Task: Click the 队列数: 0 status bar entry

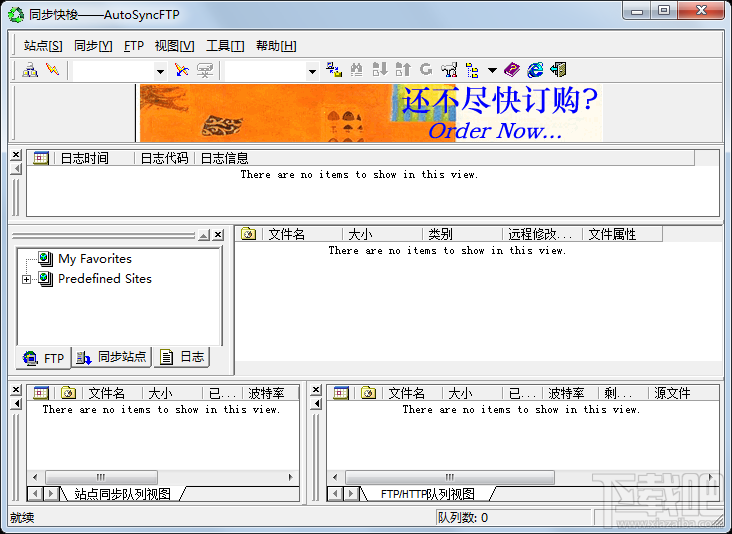Action: click(x=513, y=517)
